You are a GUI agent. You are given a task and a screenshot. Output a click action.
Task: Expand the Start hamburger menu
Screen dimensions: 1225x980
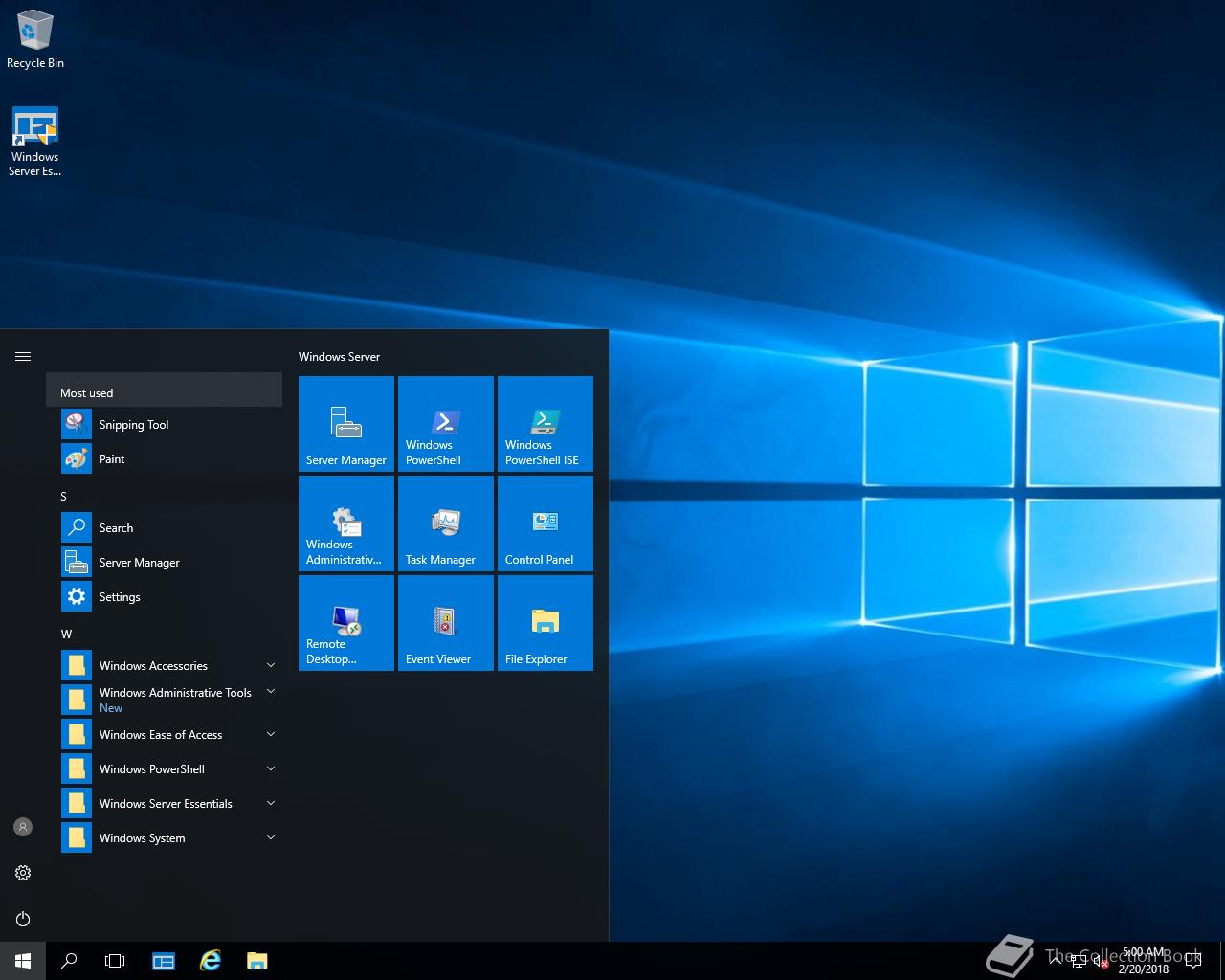point(23,357)
